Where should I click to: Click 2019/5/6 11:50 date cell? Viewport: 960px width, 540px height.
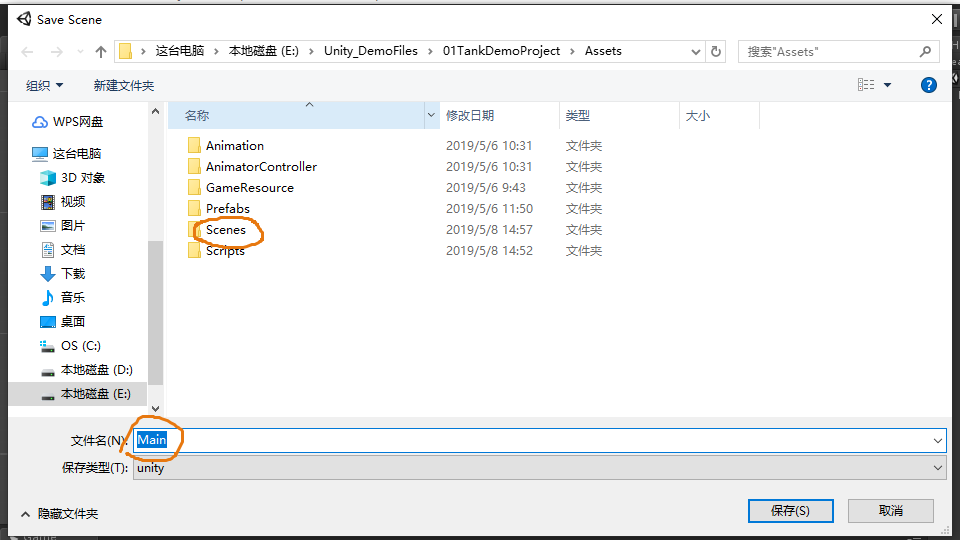click(x=489, y=209)
